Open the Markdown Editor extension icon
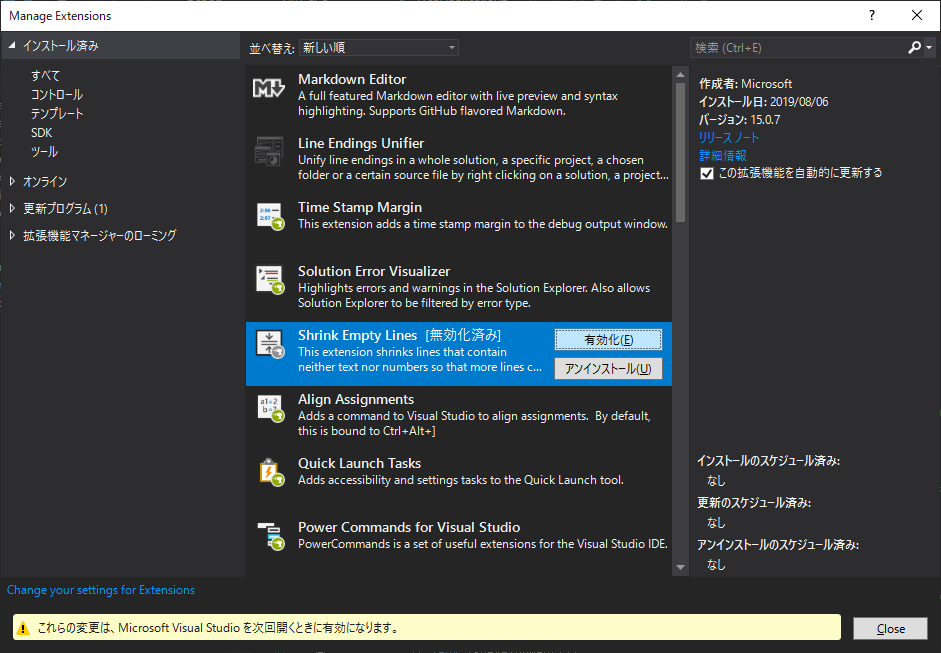Viewport: 941px width, 653px height. tap(267, 88)
